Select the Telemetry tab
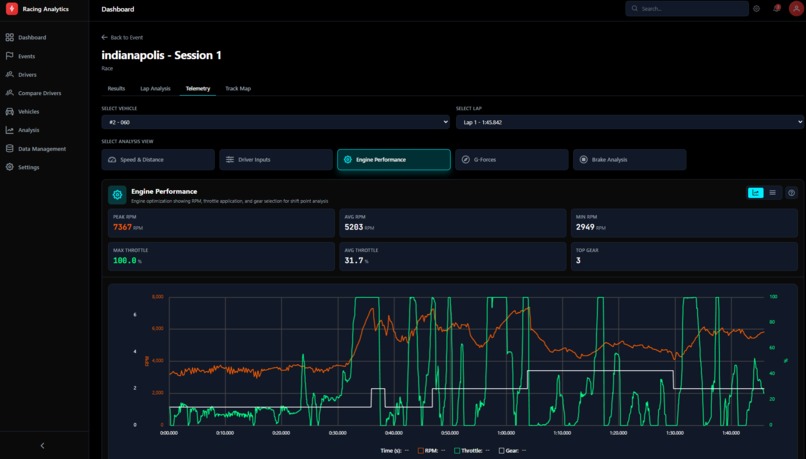Screen dimensions: 806x459 [198, 88]
